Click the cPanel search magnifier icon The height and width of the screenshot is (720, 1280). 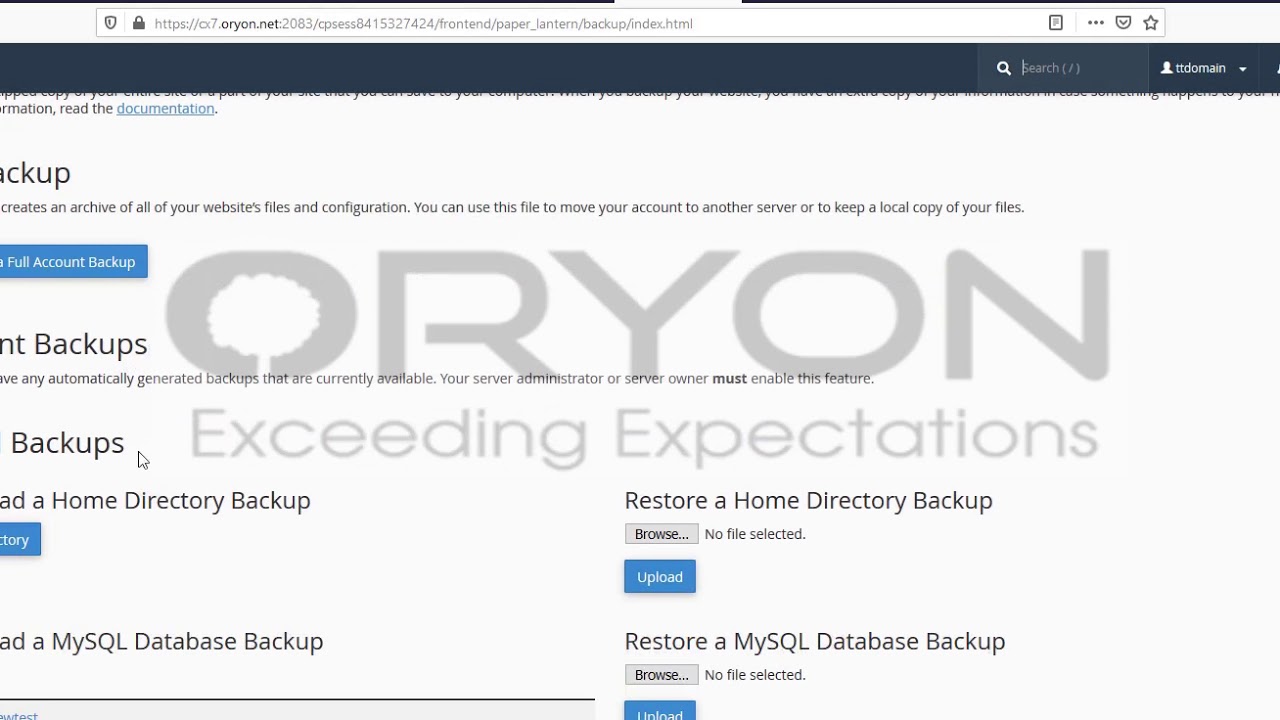point(1004,68)
